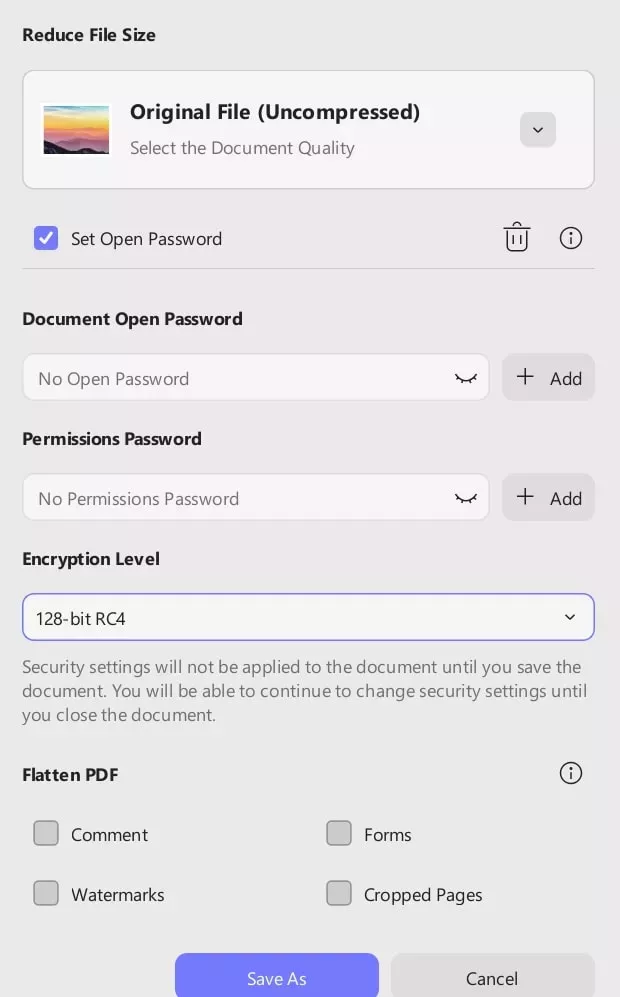This screenshot has height=997, width=620.
Task: Uncheck the Set Open Password checkbox
Action: coord(46,238)
